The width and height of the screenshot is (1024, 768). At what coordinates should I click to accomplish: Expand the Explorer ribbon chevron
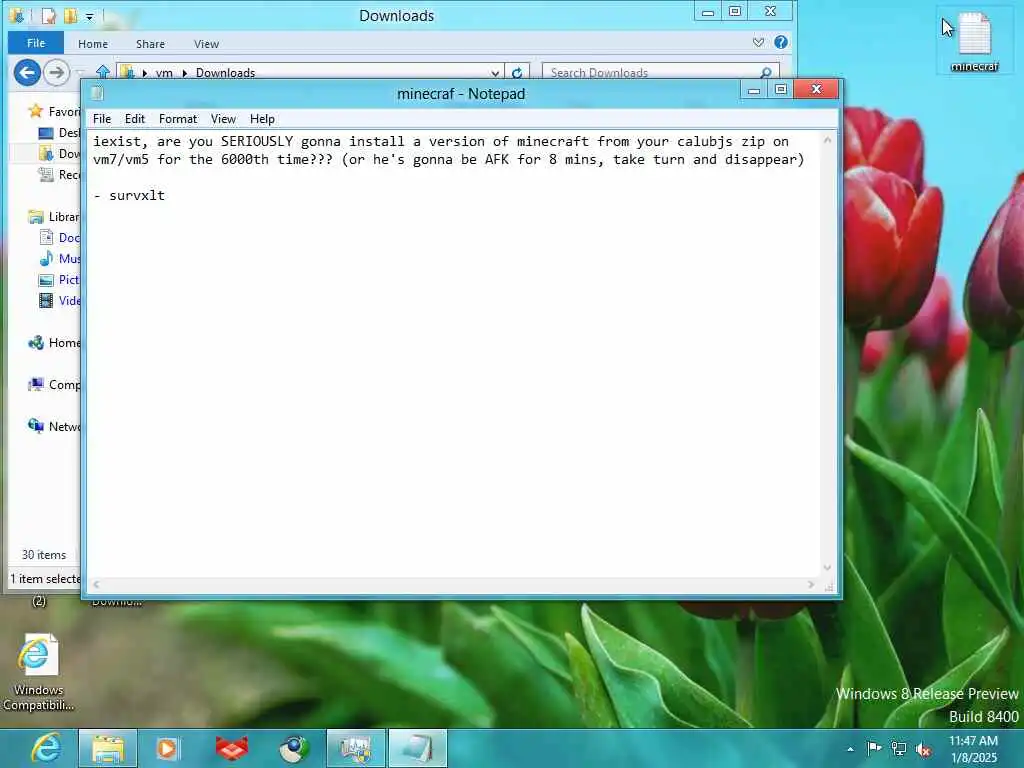[x=758, y=42]
